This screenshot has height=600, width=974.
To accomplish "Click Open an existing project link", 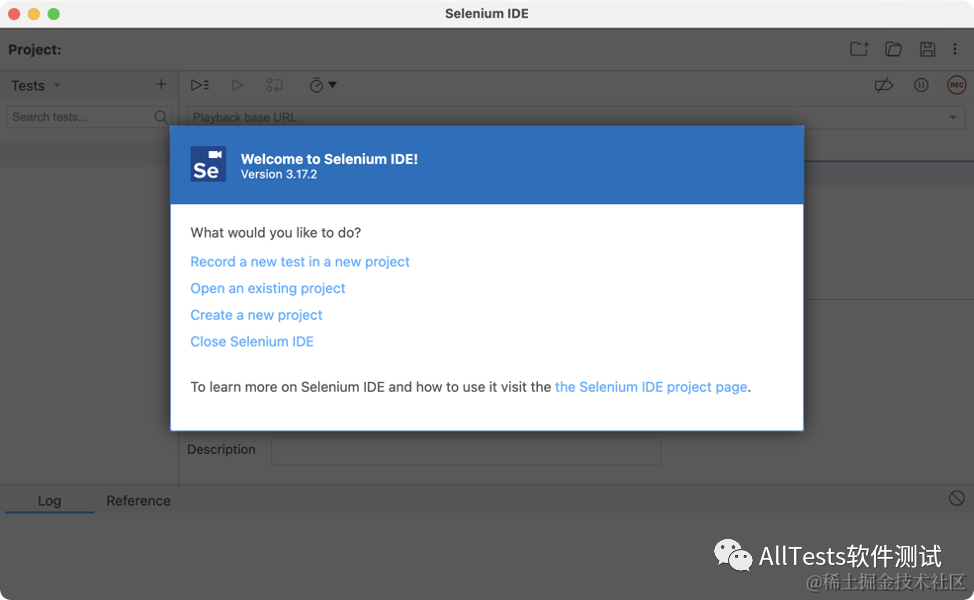I will pos(268,288).
